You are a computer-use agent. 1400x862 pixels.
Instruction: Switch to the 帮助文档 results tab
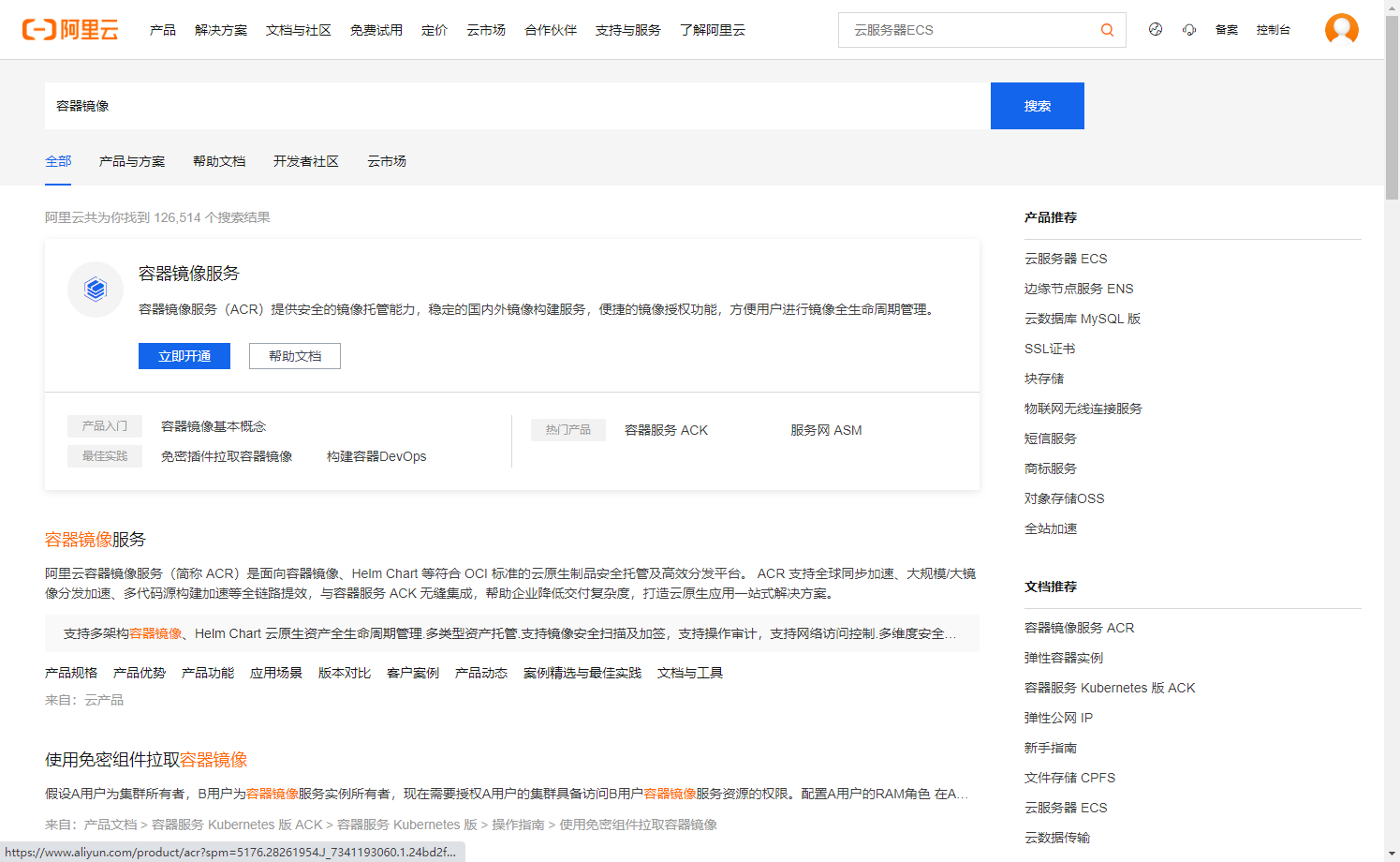(218, 161)
